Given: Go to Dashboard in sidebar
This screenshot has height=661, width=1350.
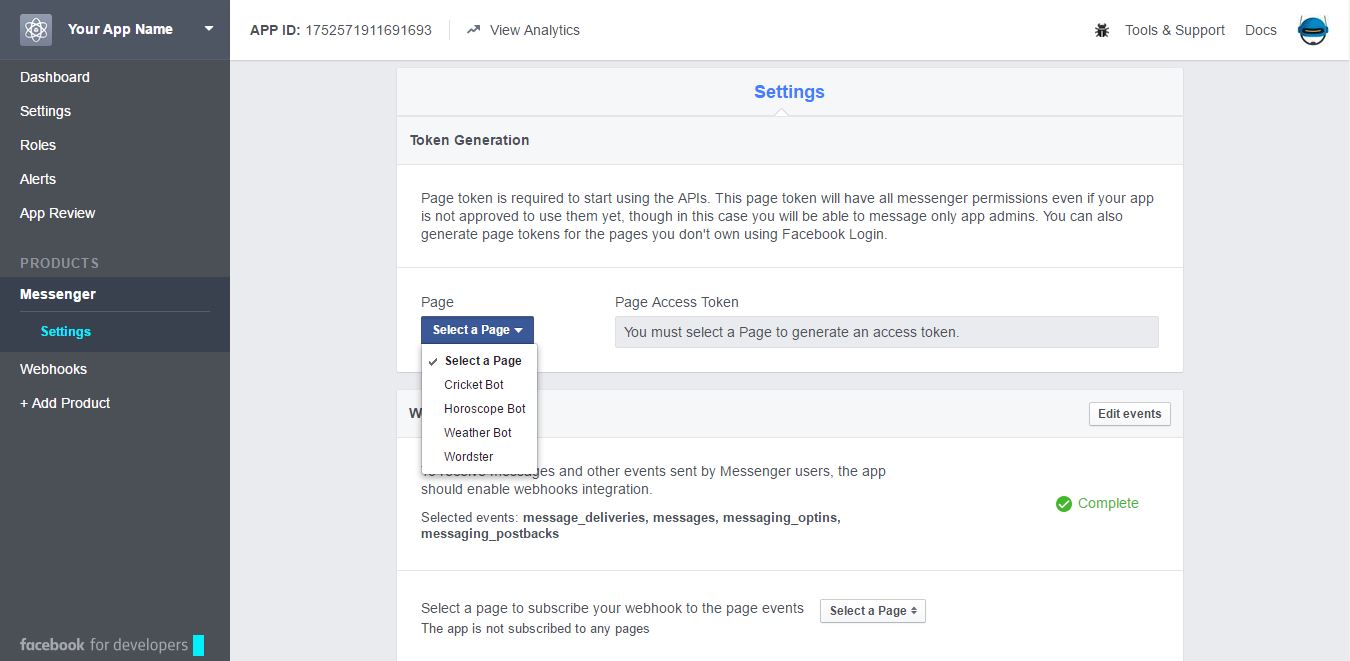Looking at the screenshot, I should tap(55, 77).
